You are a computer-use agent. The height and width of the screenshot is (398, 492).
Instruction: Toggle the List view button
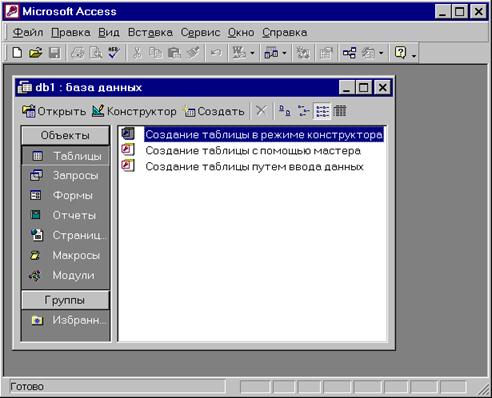(x=322, y=111)
